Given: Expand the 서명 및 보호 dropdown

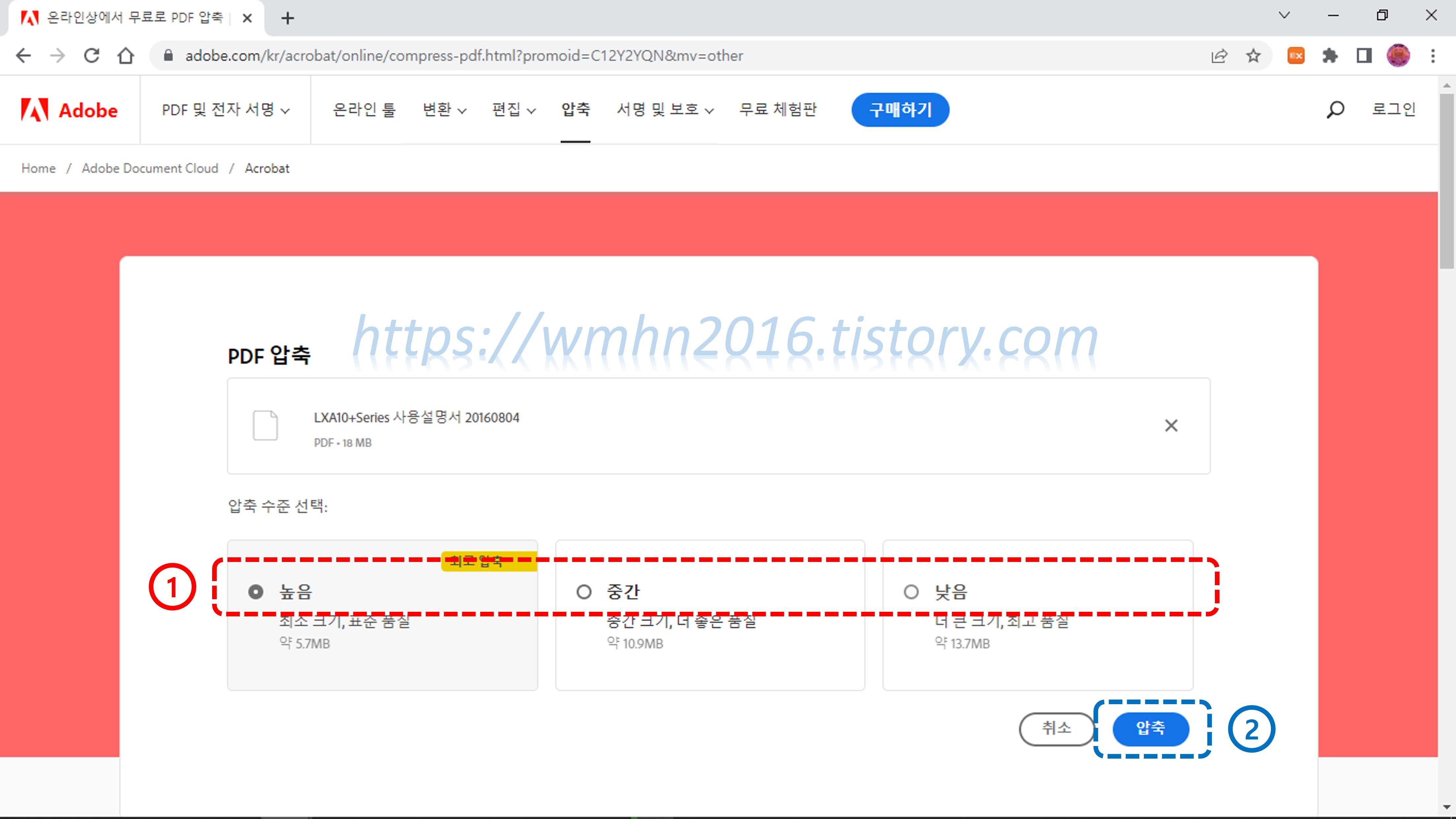Looking at the screenshot, I should click(x=665, y=110).
